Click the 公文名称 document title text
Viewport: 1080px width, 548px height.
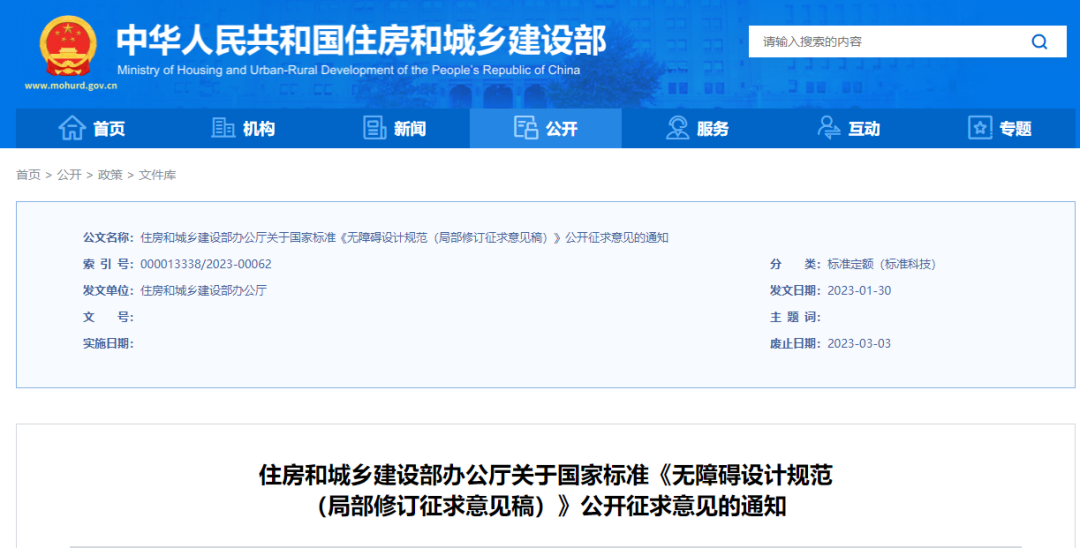pyautogui.click(x=404, y=238)
